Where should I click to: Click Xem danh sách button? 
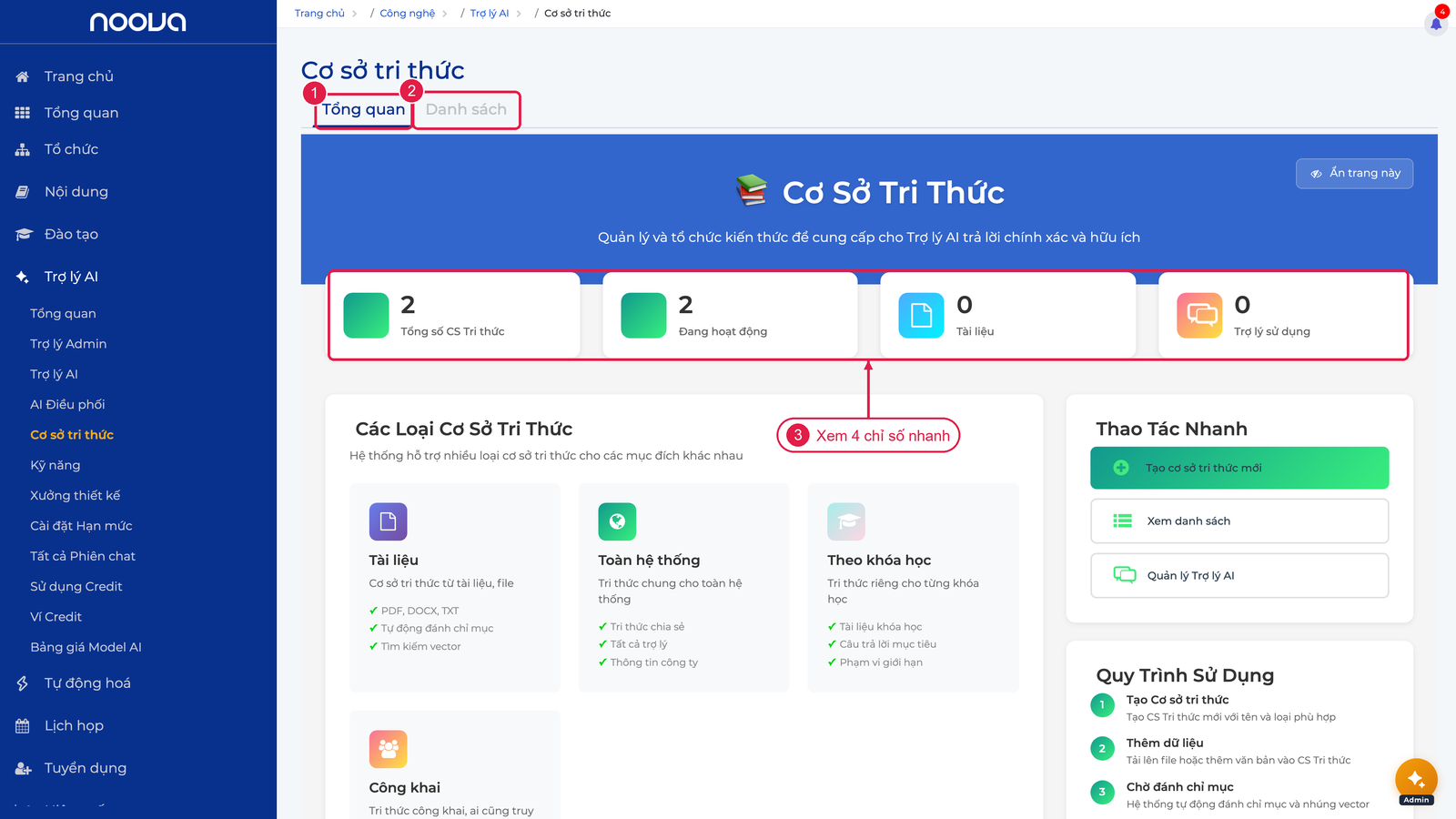pos(1239,521)
